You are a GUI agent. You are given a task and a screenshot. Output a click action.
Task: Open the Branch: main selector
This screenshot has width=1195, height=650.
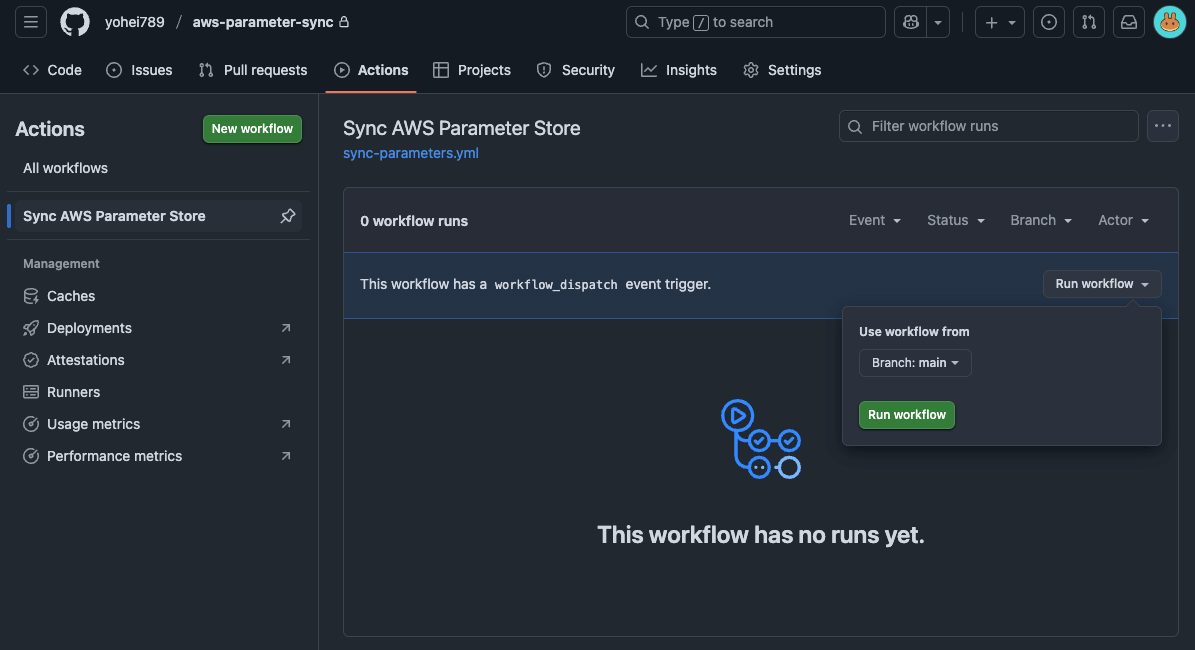[x=914, y=363]
